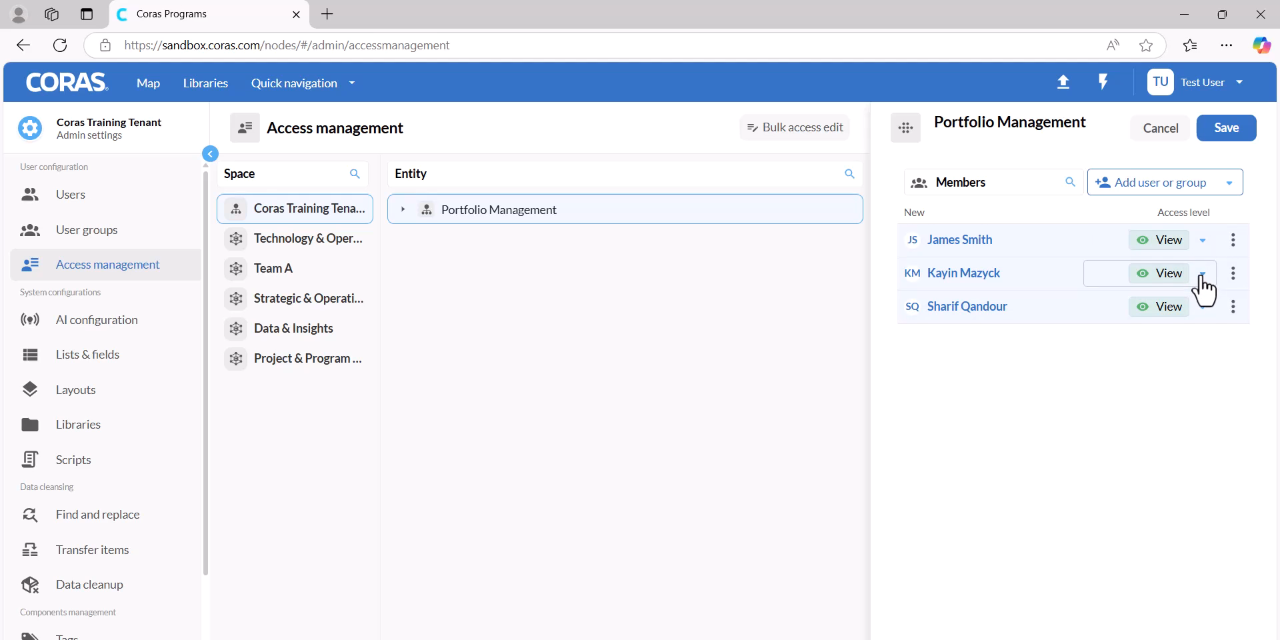Click the CORAS logo
Image resolution: width=1280 pixels, height=640 pixels.
click(x=67, y=83)
